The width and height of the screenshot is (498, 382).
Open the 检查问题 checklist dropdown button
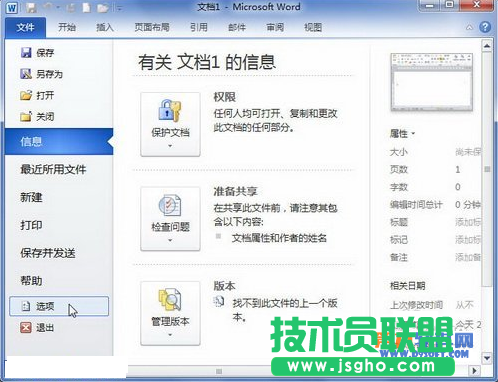pos(170,219)
